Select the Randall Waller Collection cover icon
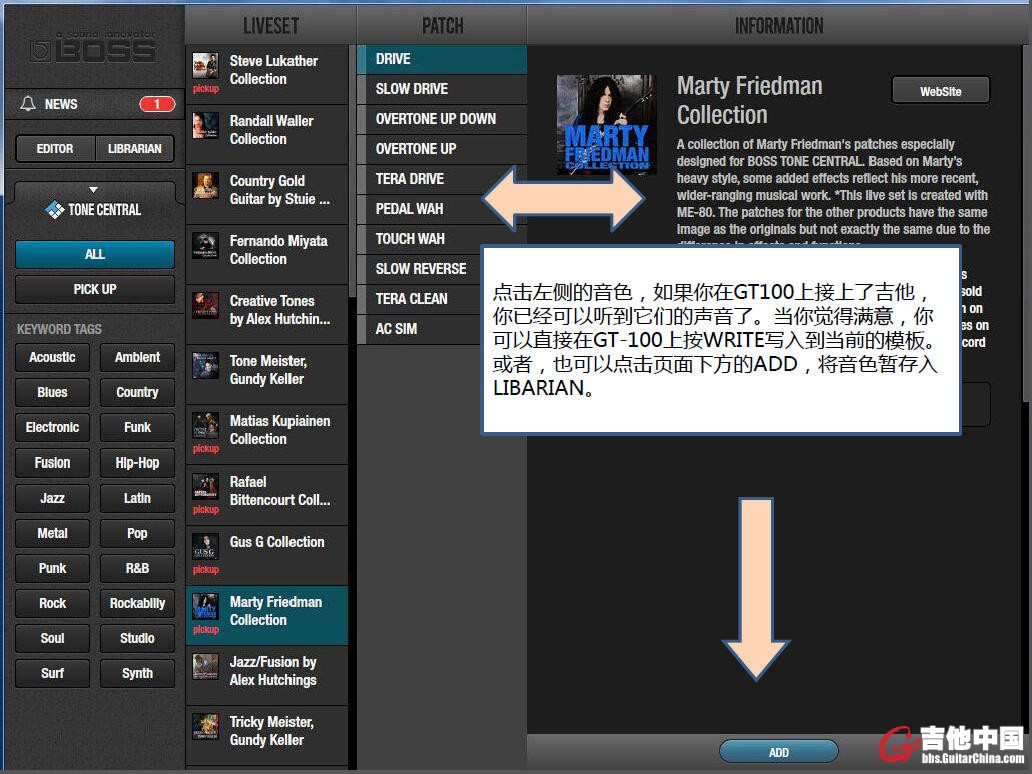The image size is (1032, 774). [205, 126]
